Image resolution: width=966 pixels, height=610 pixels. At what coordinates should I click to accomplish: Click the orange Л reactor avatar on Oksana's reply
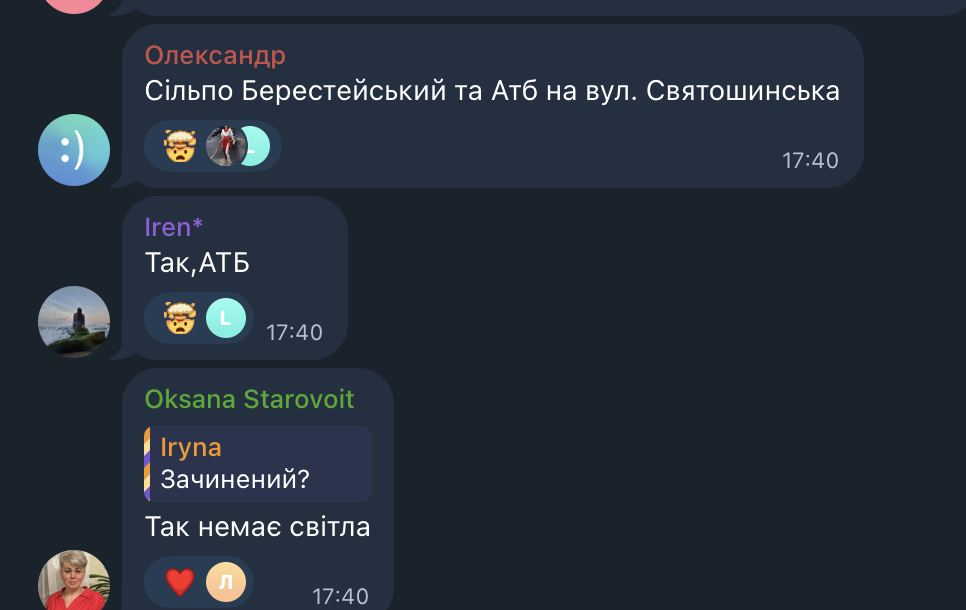tap(225, 582)
